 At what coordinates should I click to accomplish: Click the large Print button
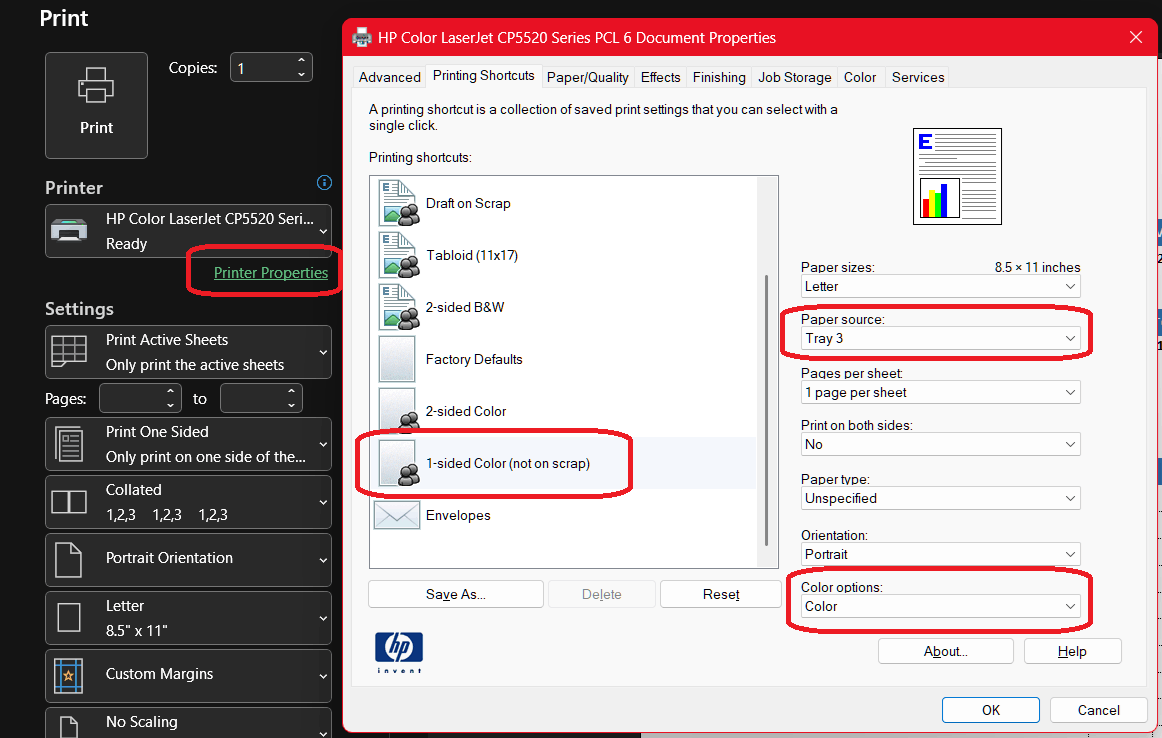coord(96,105)
